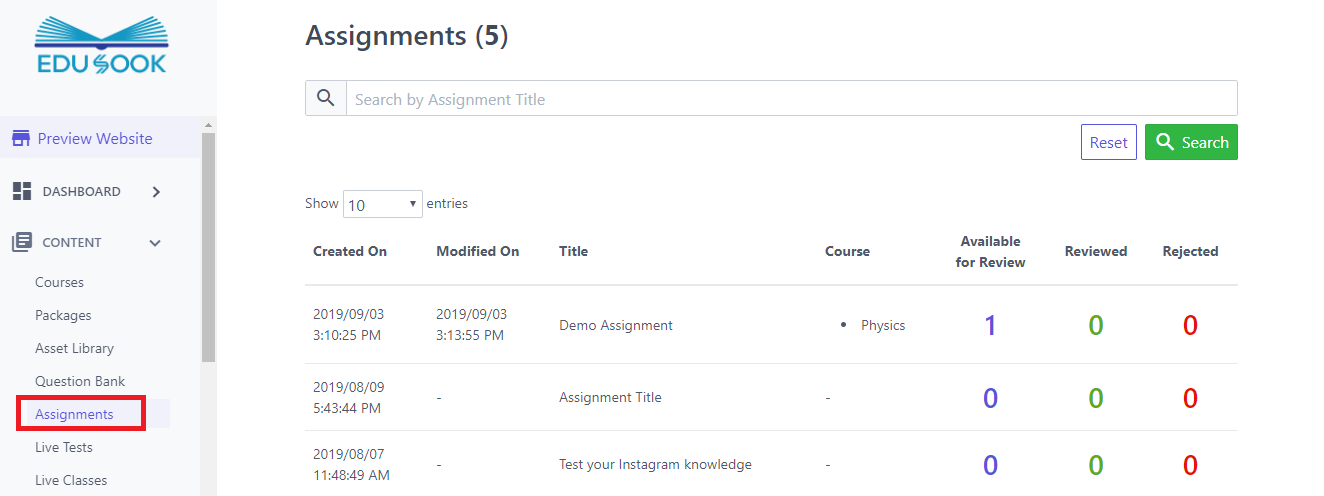Click the Dashboard grid icon

coord(21,191)
